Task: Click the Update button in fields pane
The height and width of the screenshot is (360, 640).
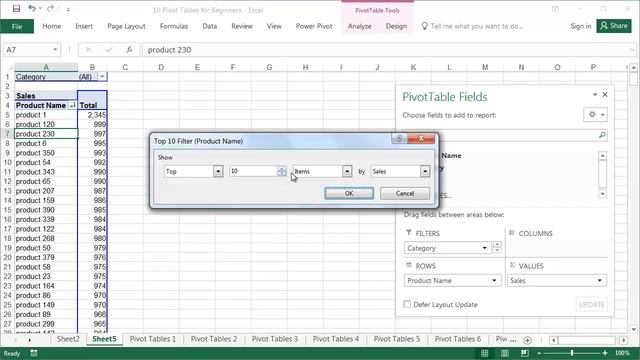Action: click(591, 304)
